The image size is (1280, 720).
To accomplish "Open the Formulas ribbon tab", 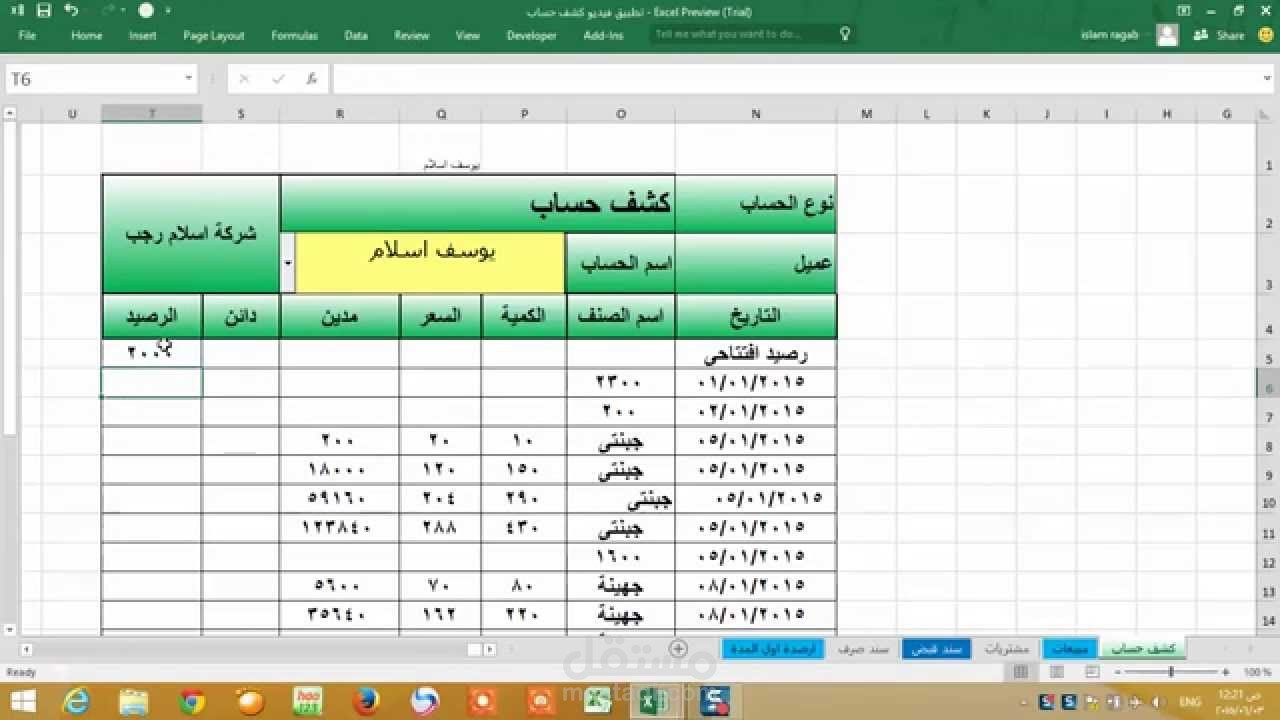I will click(295, 35).
